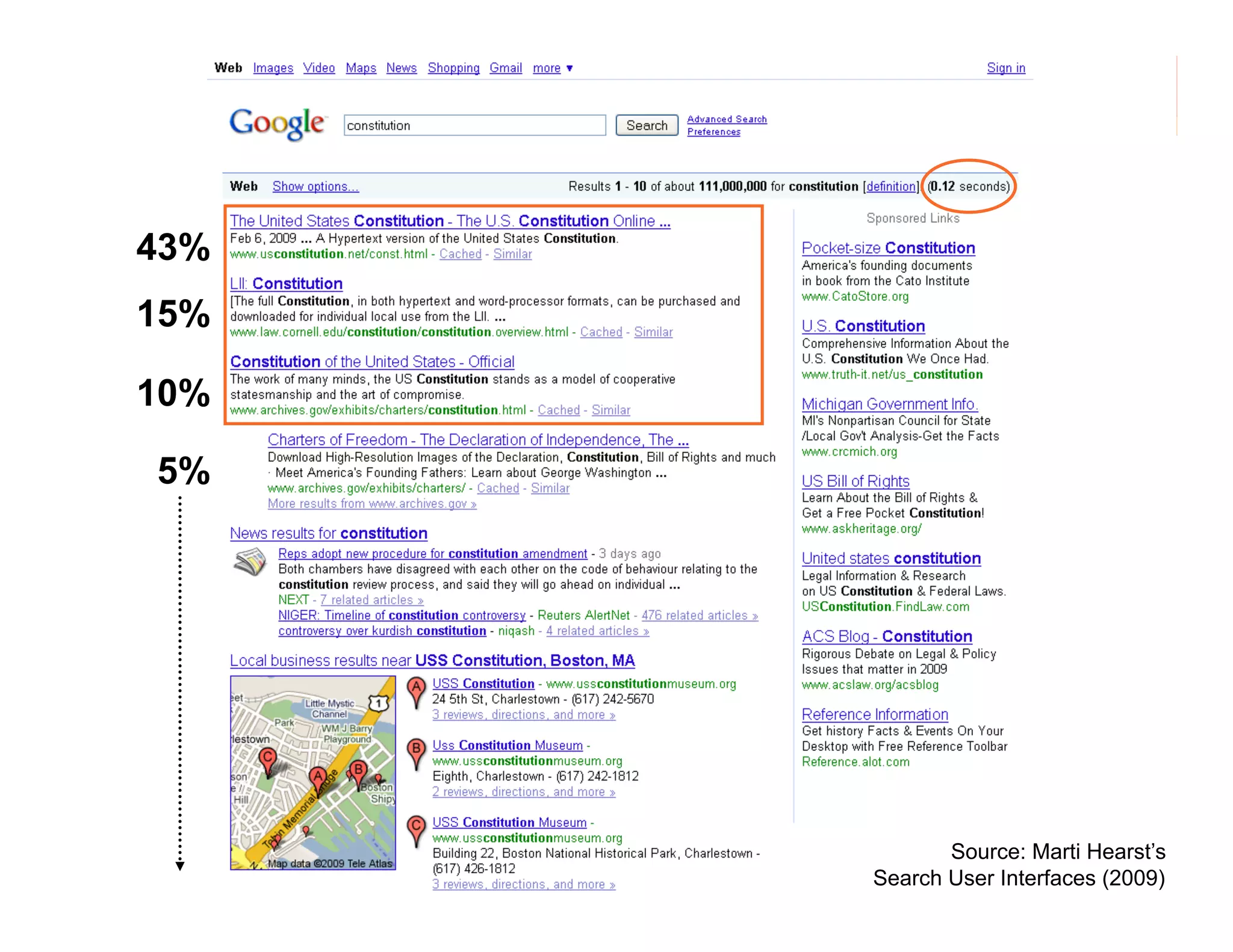
Task: Click 'www.CatoStore.org' URL text
Action: coord(856,297)
